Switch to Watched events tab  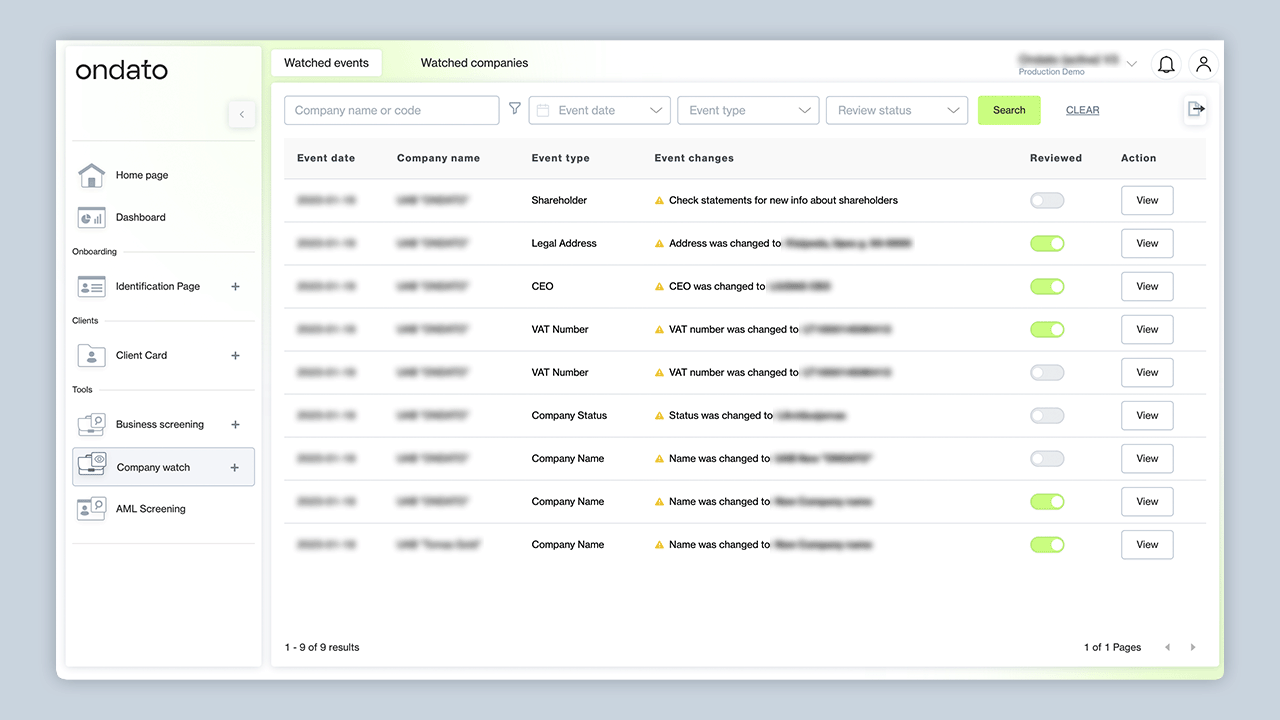[x=326, y=63]
